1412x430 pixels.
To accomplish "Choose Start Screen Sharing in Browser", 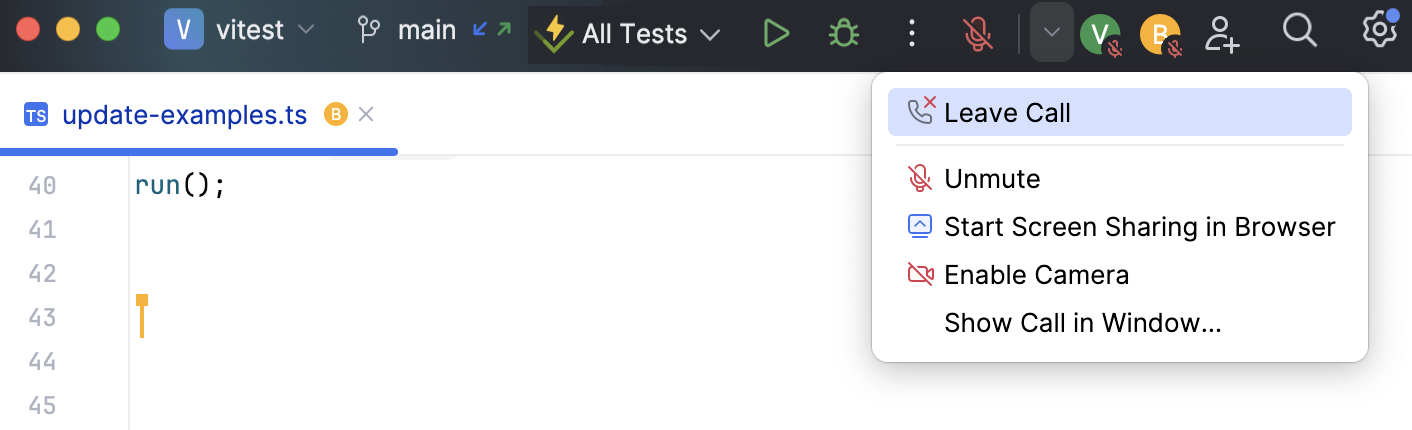I will [1139, 227].
